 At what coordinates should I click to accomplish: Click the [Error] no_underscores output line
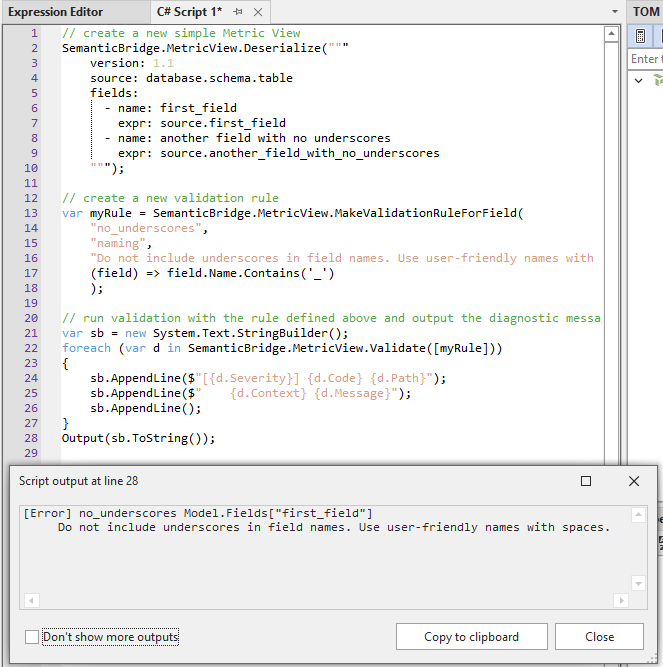click(198, 513)
